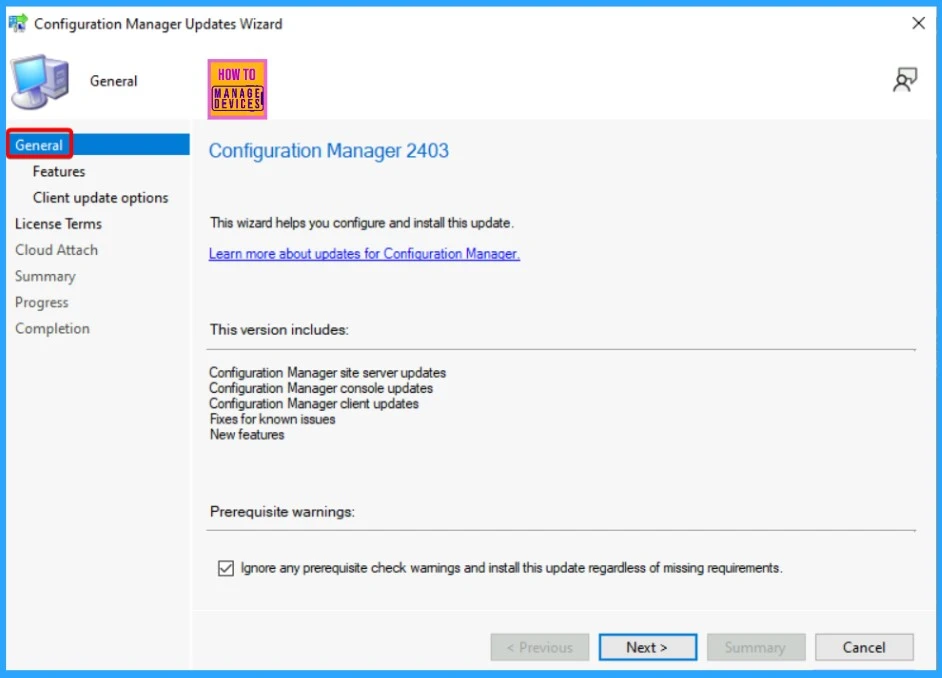
Task: Open the Features wizard step
Action: pyautogui.click(x=59, y=172)
